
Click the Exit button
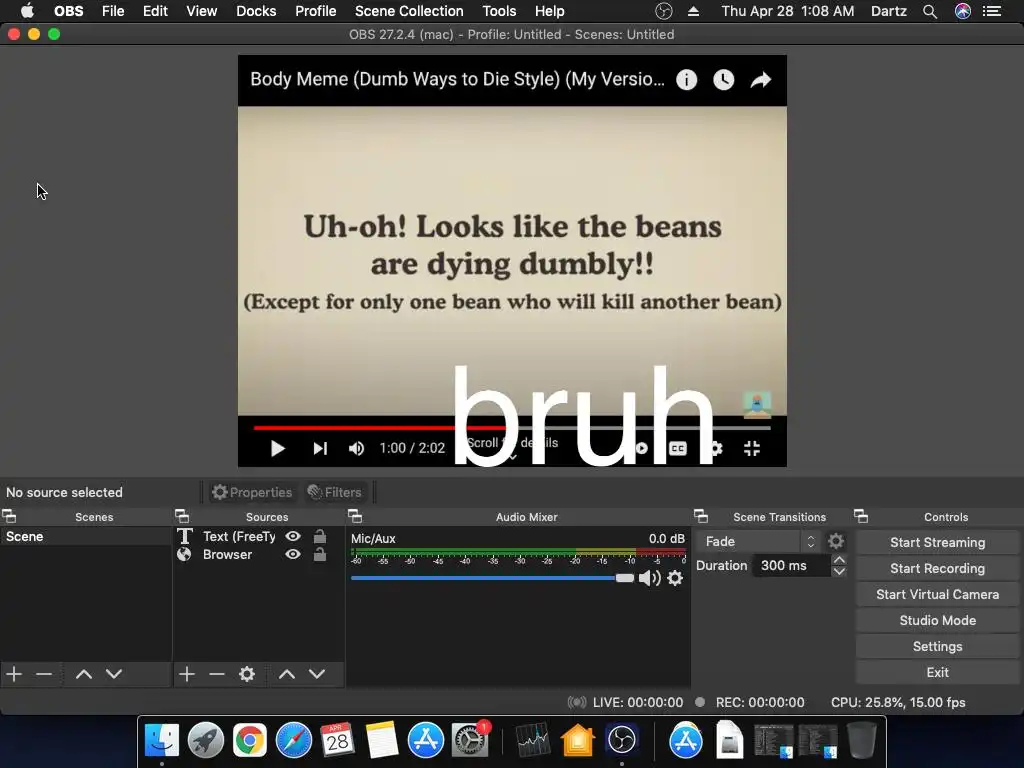(937, 673)
